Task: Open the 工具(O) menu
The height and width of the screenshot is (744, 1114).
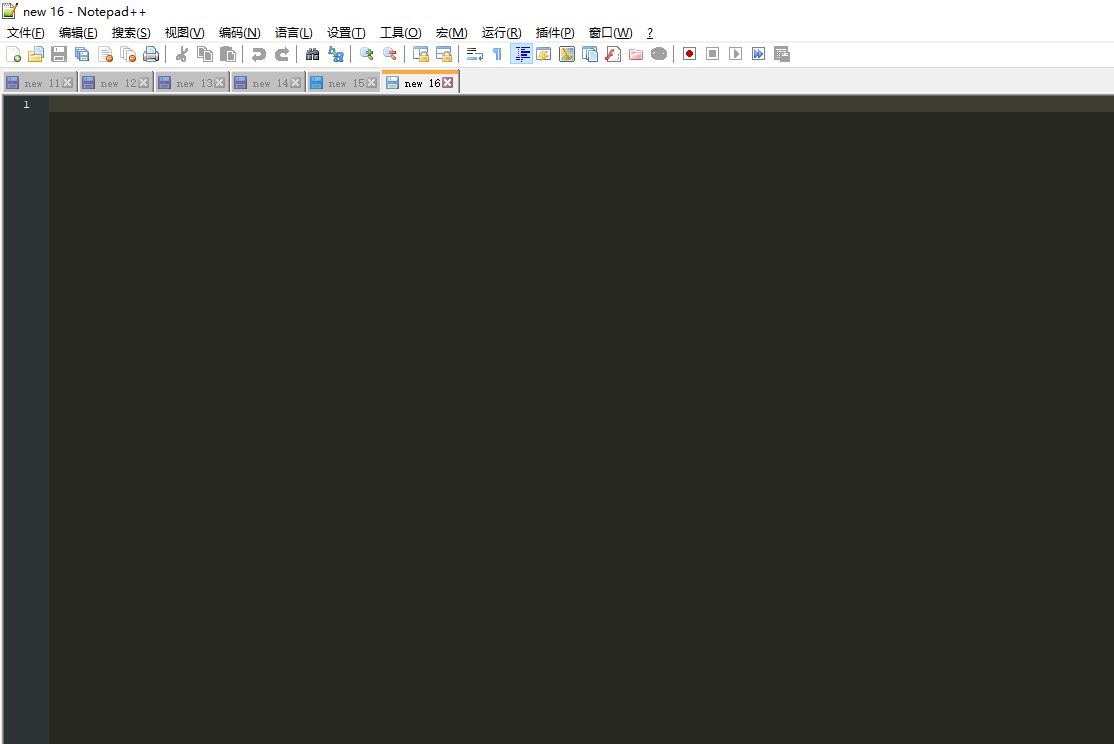Action: [401, 33]
